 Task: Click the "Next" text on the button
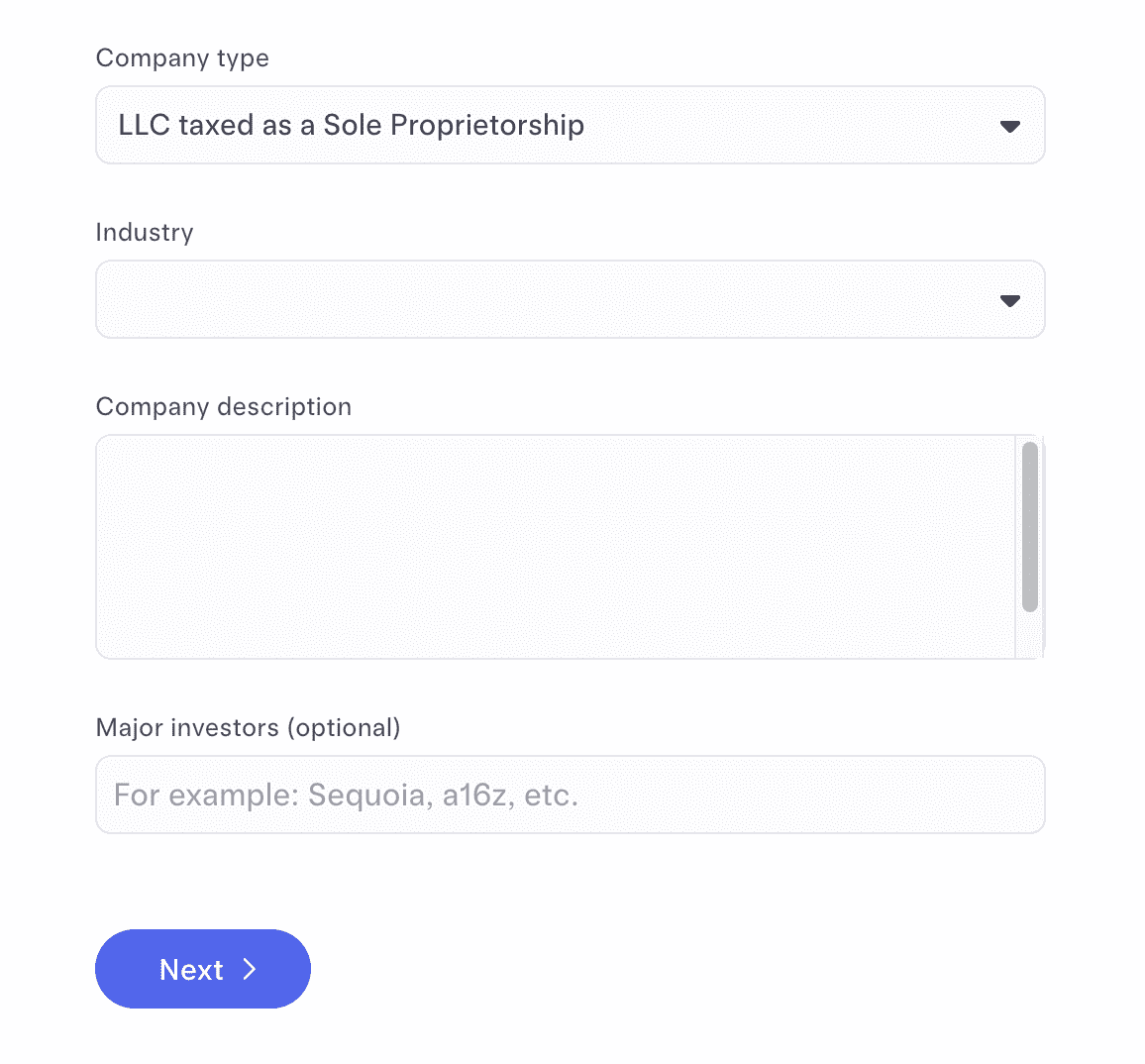191,969
